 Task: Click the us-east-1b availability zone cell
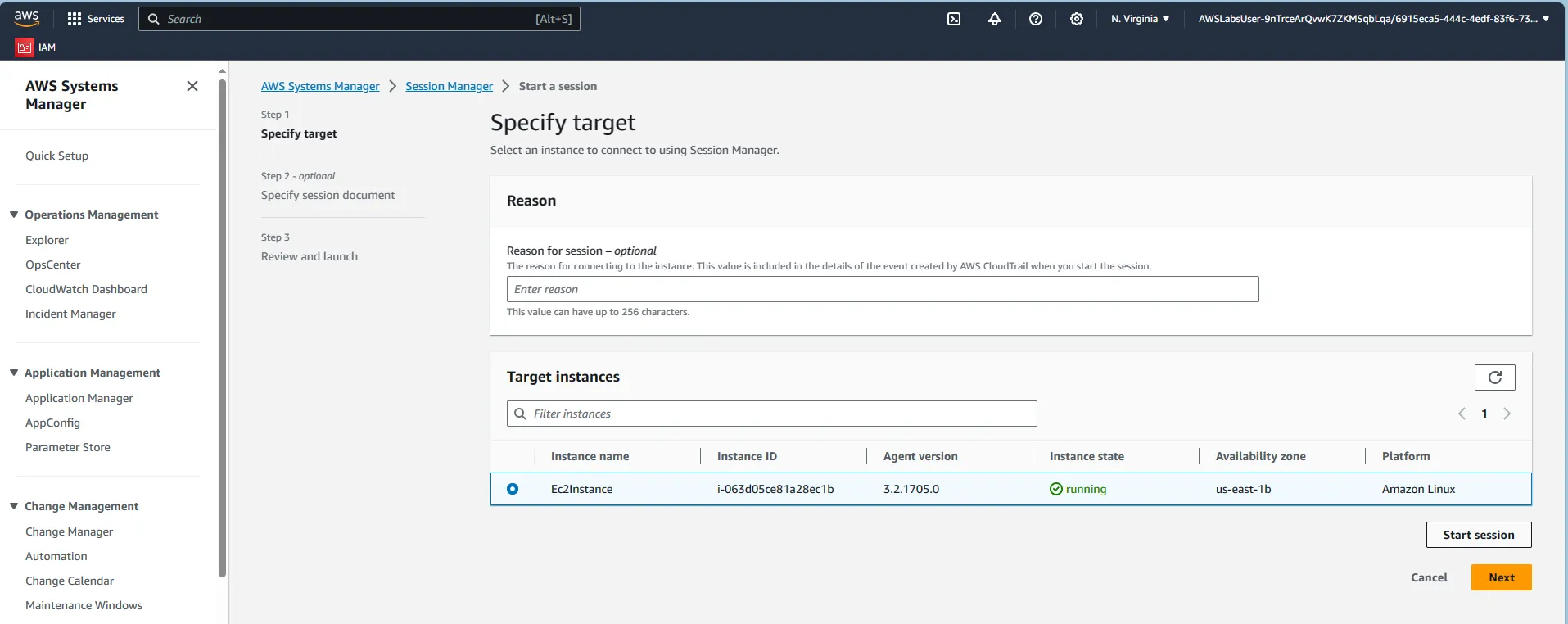coord(1244,489)
